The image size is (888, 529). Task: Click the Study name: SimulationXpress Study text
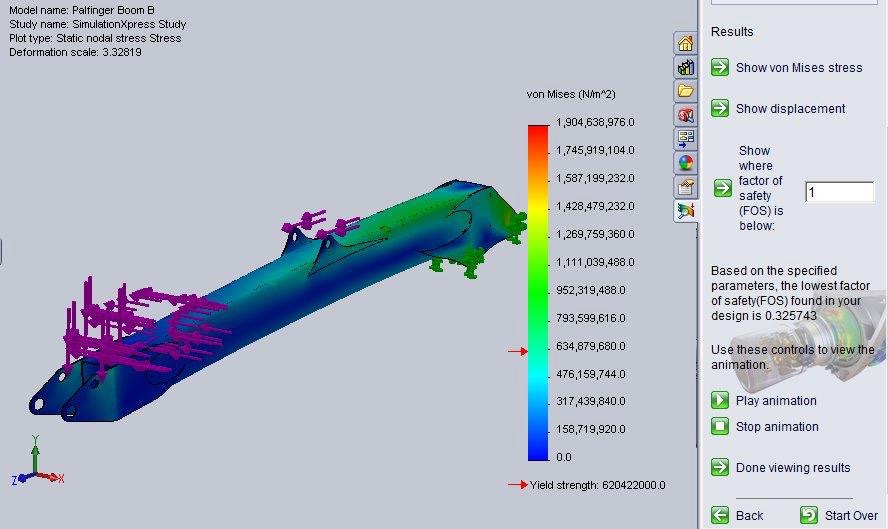point(97,24)
